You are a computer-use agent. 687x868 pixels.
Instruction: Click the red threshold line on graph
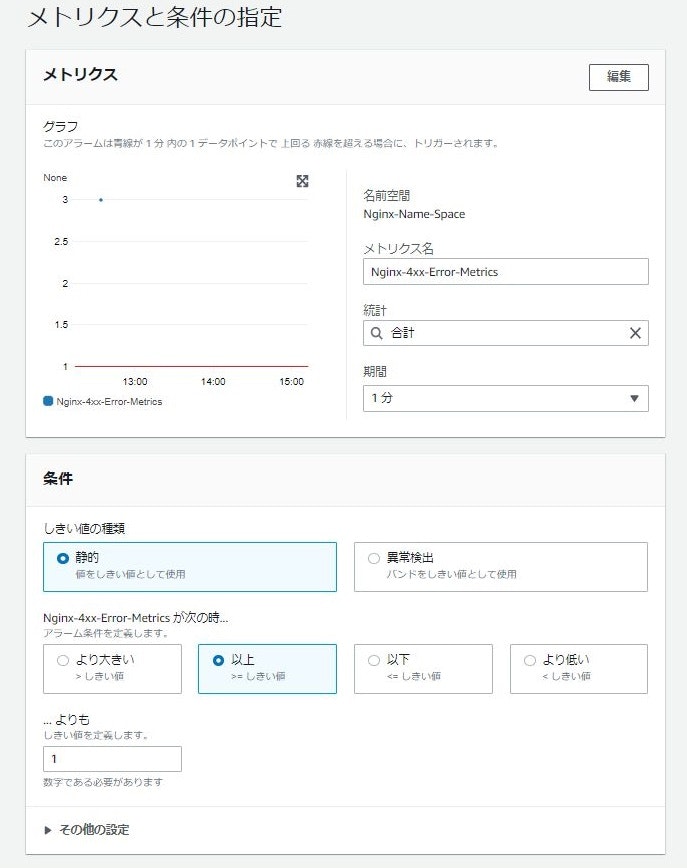(191, 366)
